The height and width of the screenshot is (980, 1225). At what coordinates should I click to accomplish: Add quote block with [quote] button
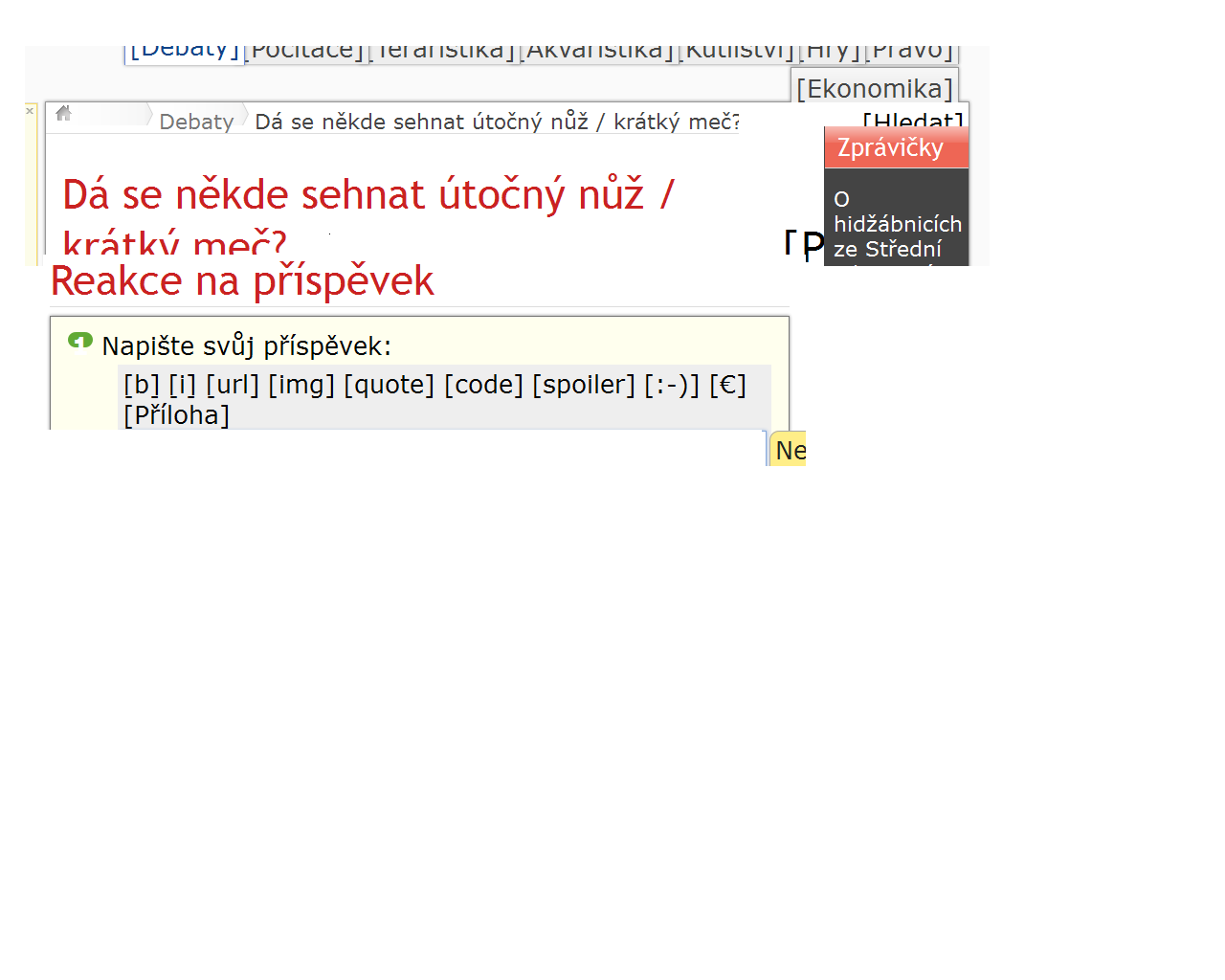coord(390,385)
